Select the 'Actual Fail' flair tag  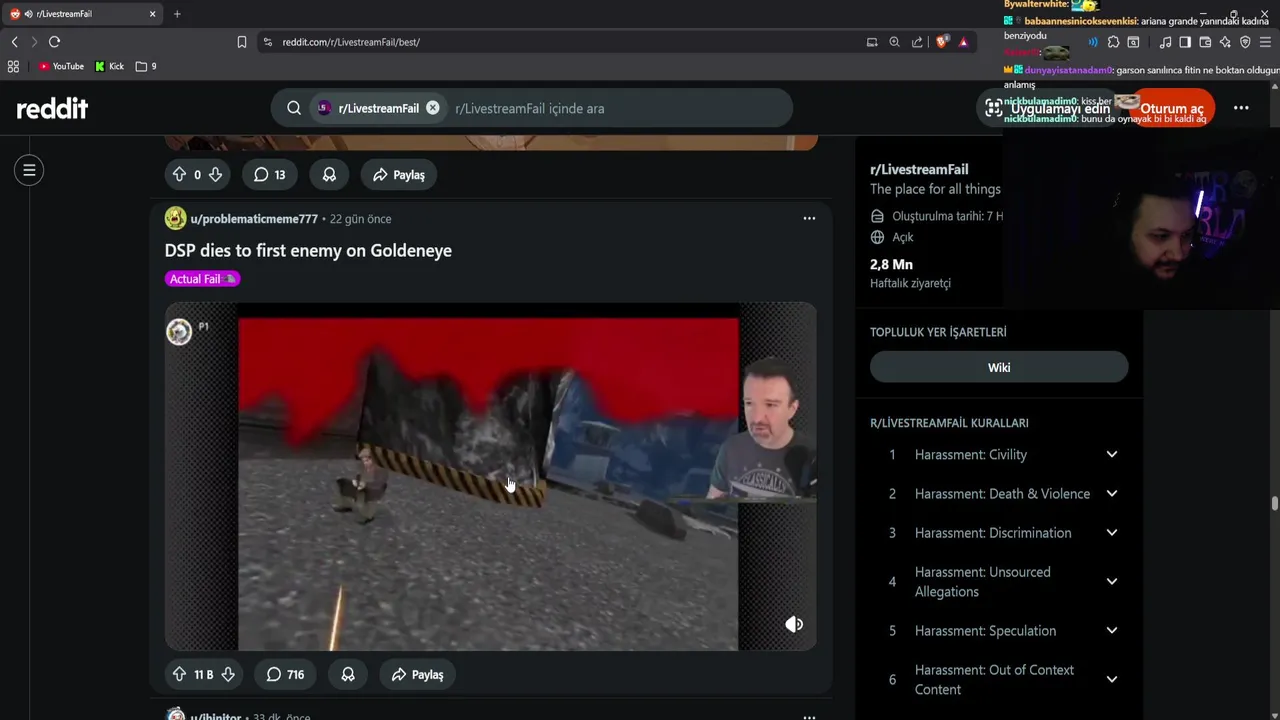click(x=202, y=279)
